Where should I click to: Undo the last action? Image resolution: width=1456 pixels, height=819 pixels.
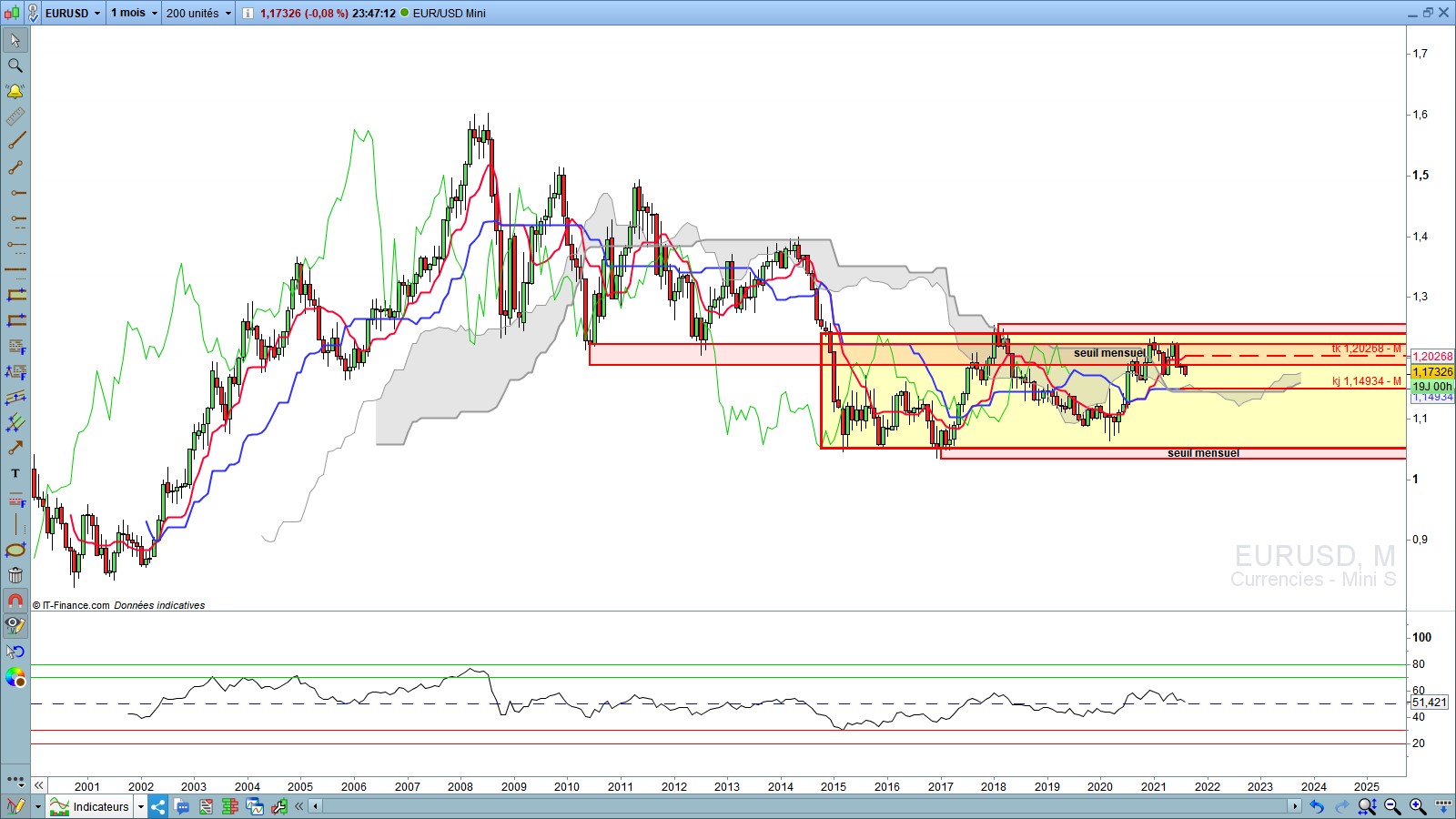[1317, 806]
